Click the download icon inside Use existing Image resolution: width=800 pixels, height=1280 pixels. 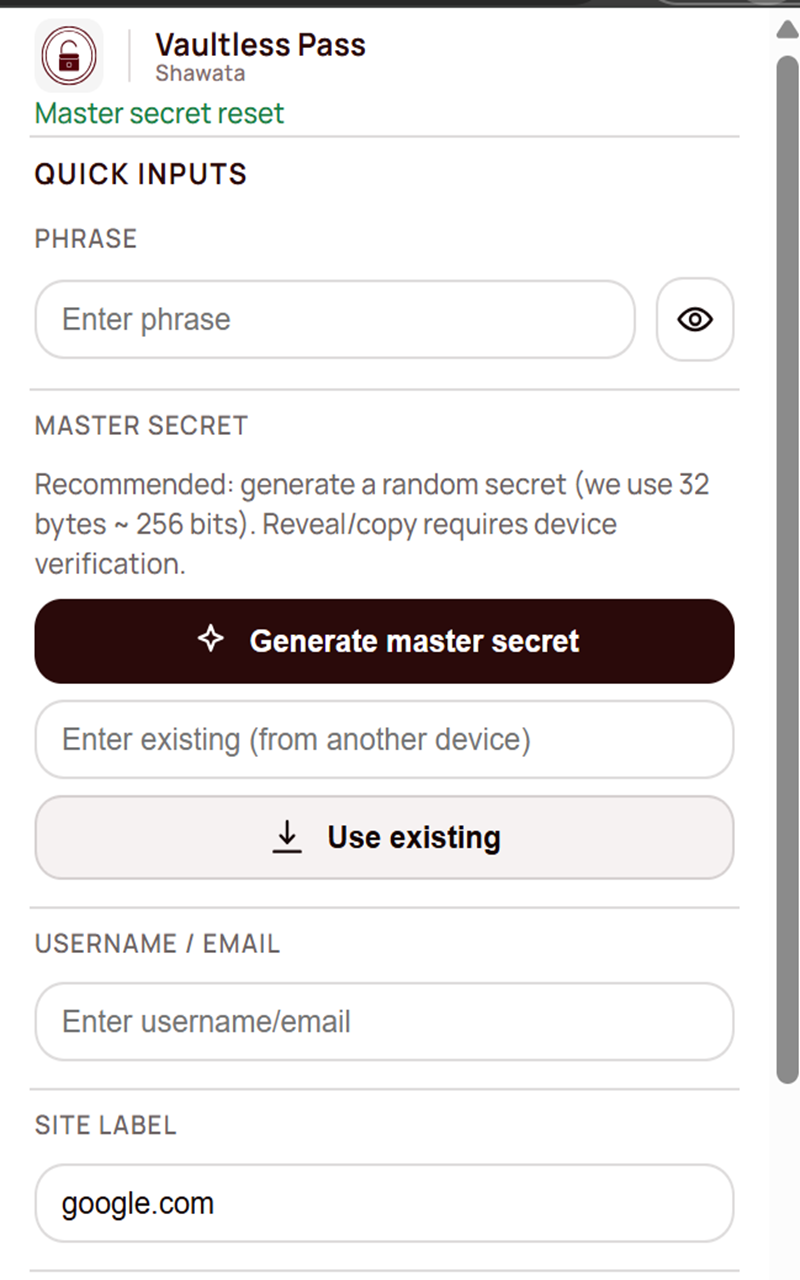tap(287, 837)
